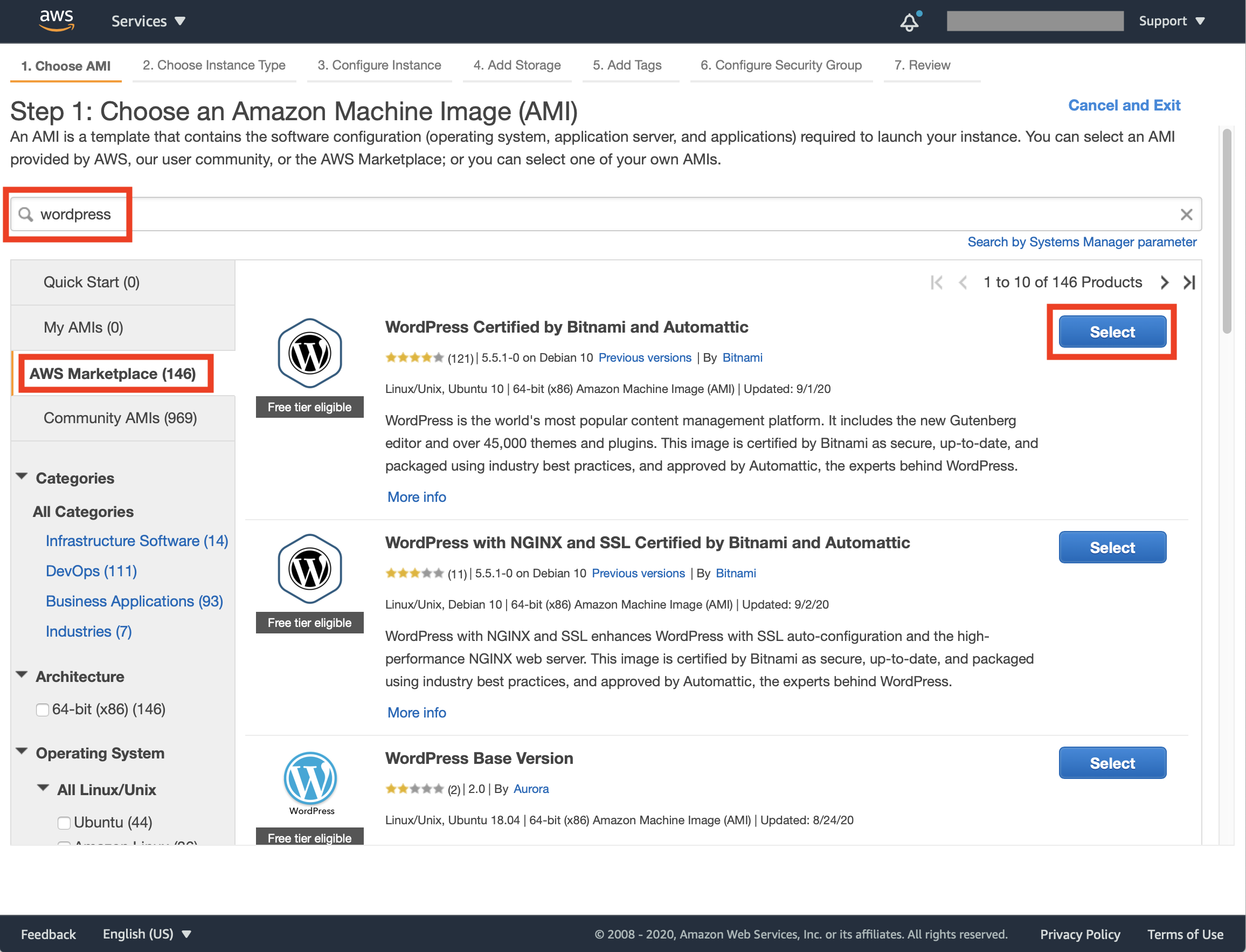Viewport: 1246px width, 952px height.
Task: Jump to last results page icon
Action: pos(1189,282)
